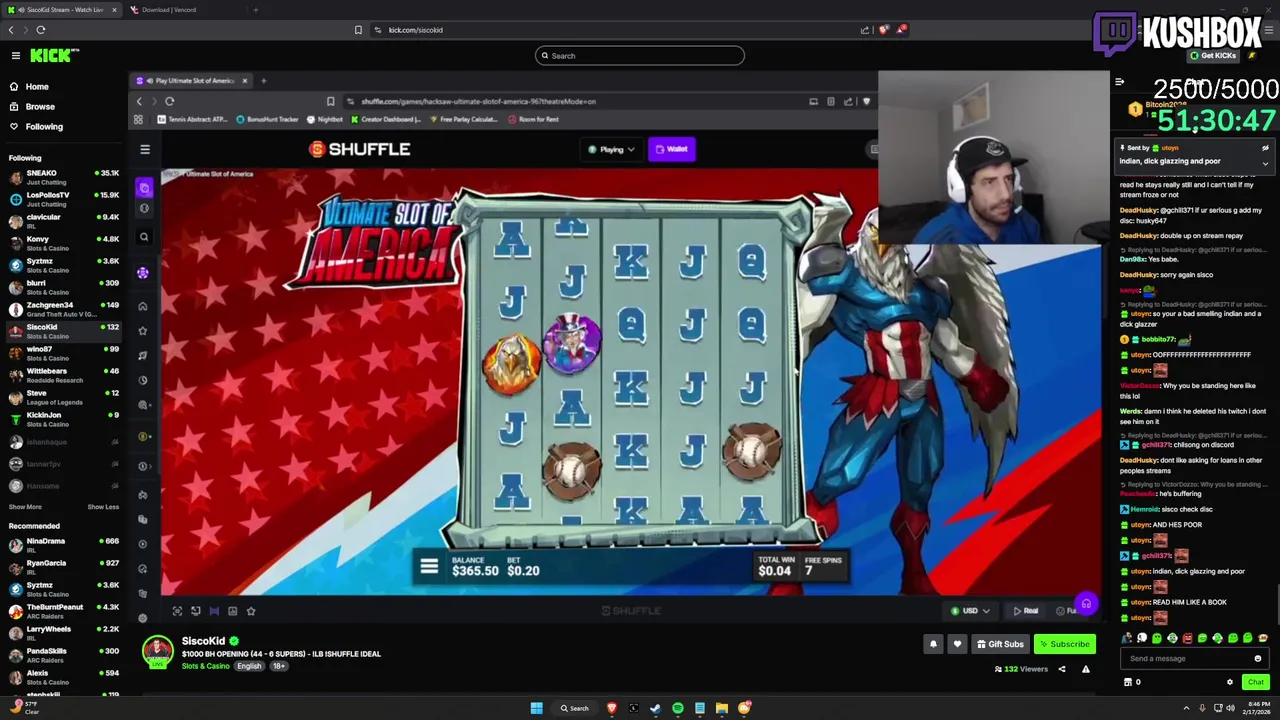Viewport: 1280px width, 720px height.
Task: Open SNEAKO channel in Following list
Action: [x=62, y=177]
